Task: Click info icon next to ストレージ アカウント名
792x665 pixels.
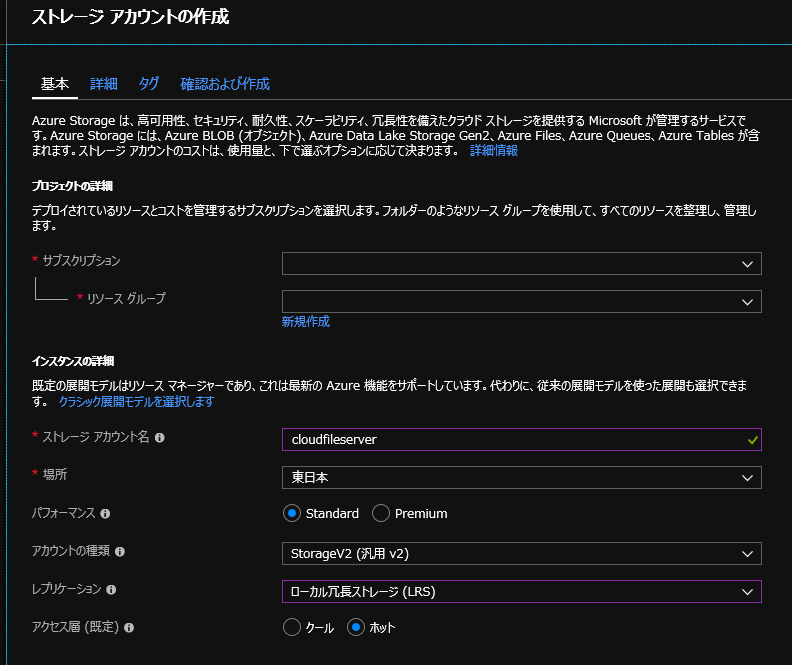Action: 160,438
